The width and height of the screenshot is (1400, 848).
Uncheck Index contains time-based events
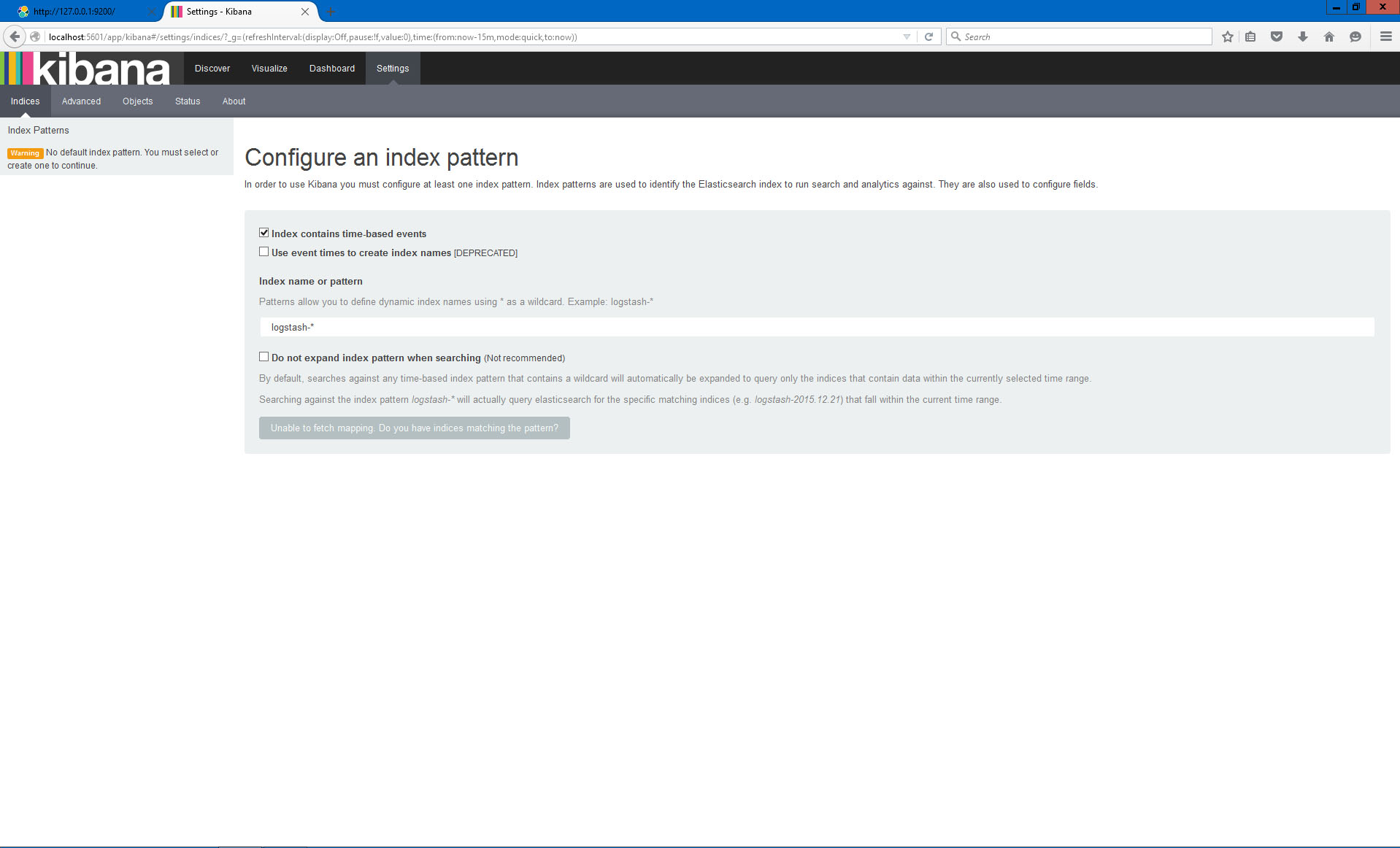264,233
